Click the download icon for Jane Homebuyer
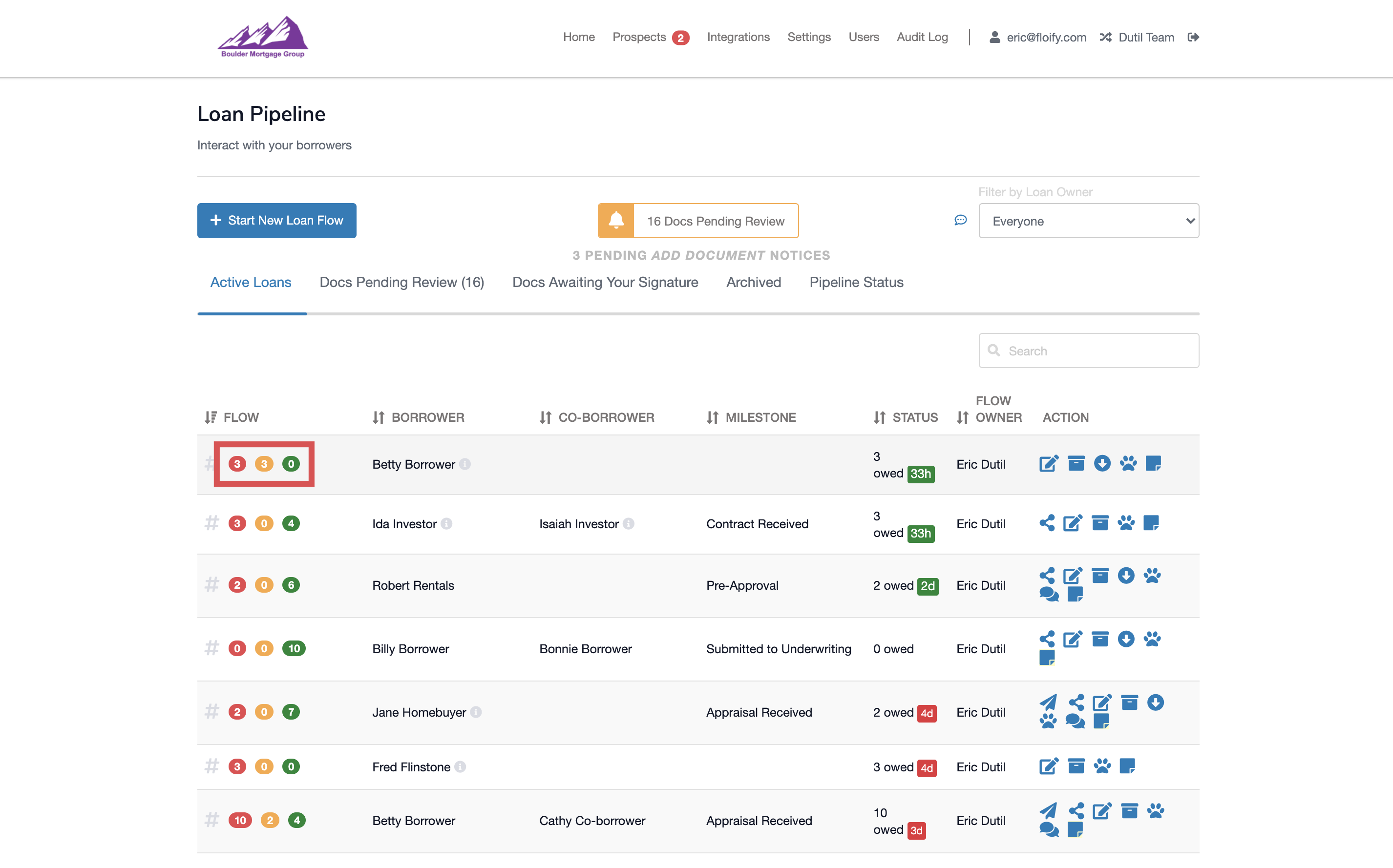The image size is (1393, 868). [x=1155, y=702]
